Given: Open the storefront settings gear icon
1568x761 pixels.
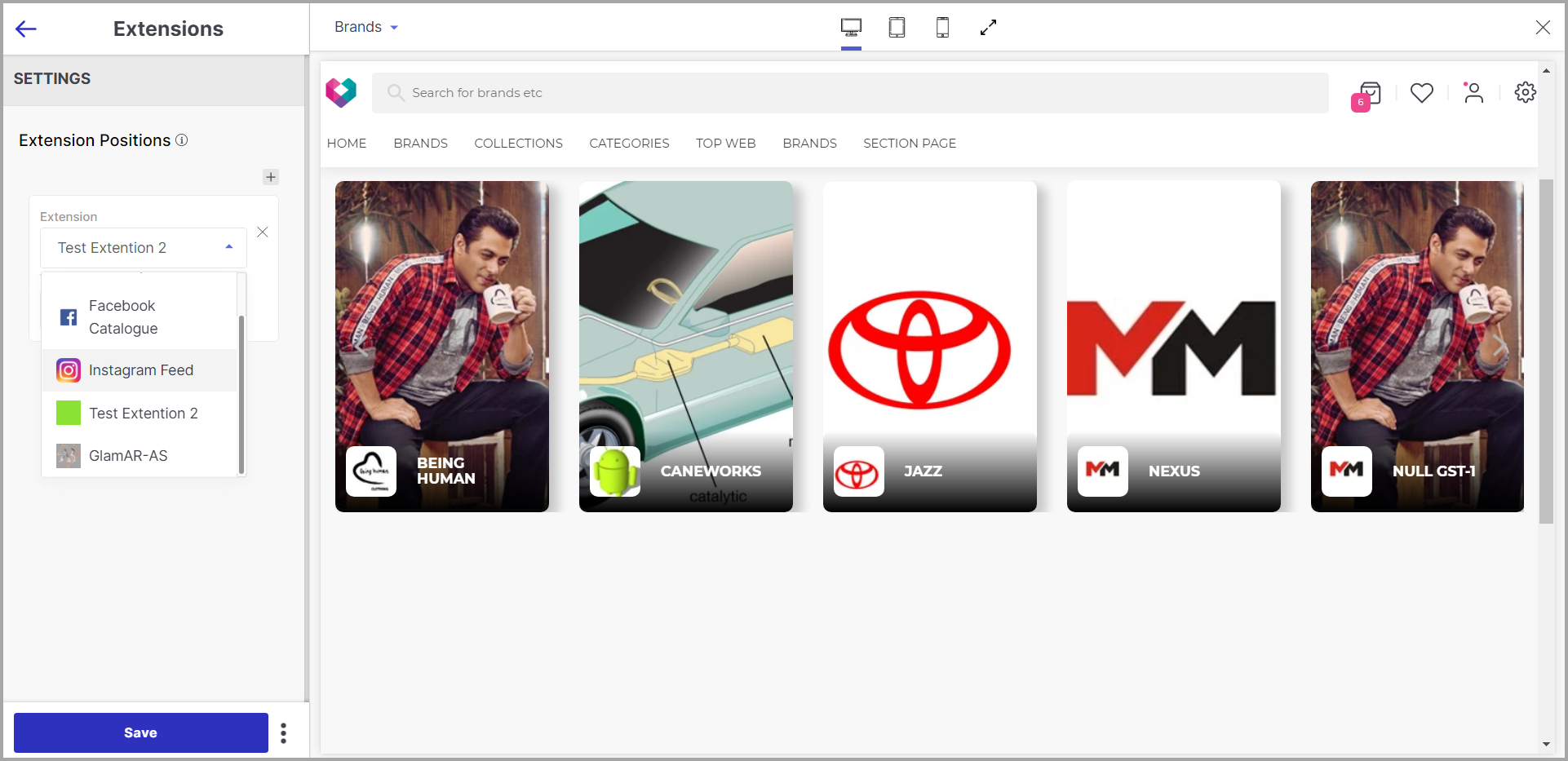Looking at the screenshot, I should pos(1526,92).
